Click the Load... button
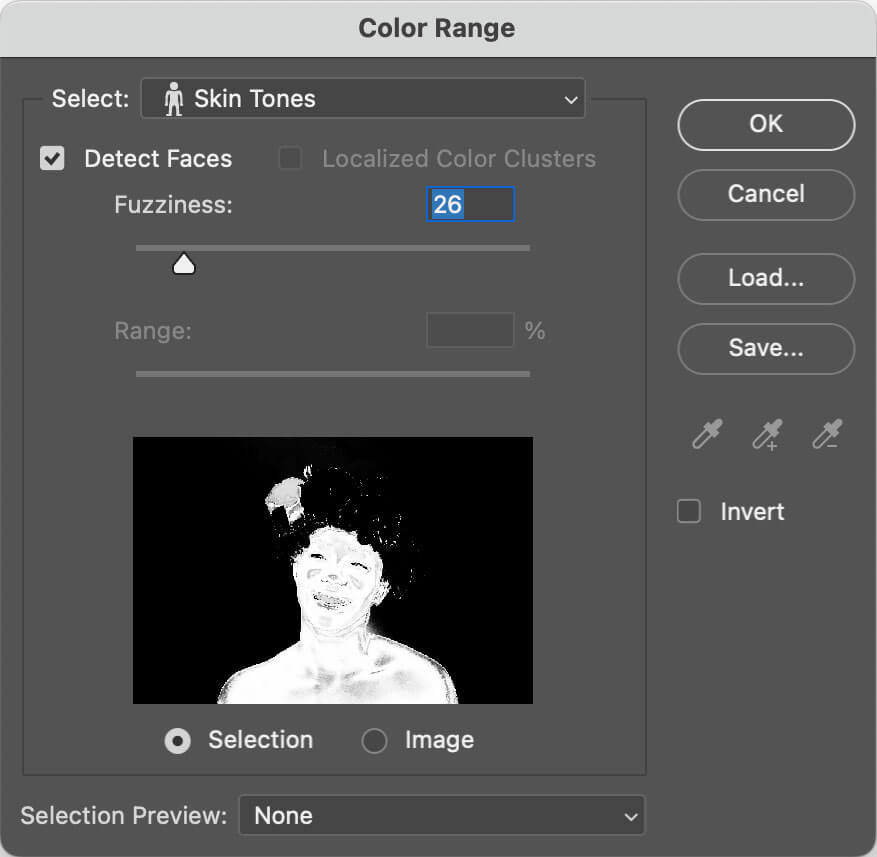Viewport: 877px width, 857px height. [x=766, y=278]
